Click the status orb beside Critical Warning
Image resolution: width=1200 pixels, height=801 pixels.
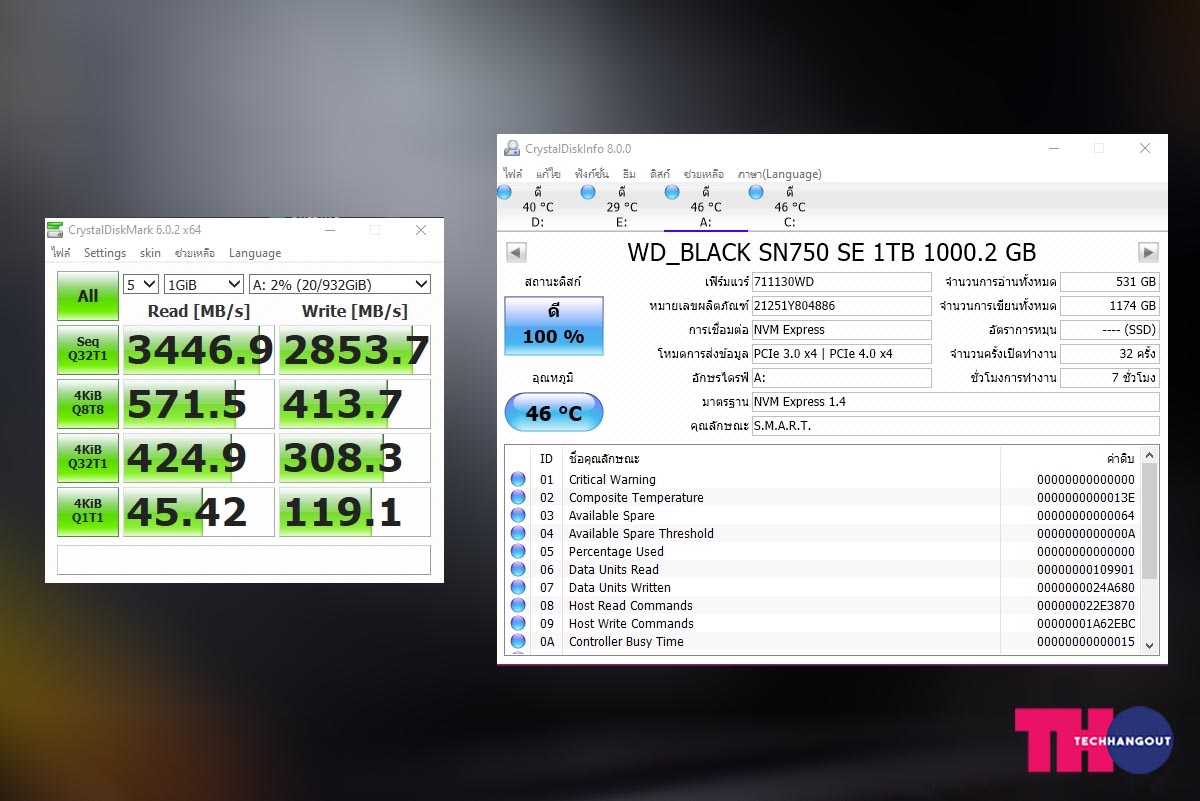518,480
